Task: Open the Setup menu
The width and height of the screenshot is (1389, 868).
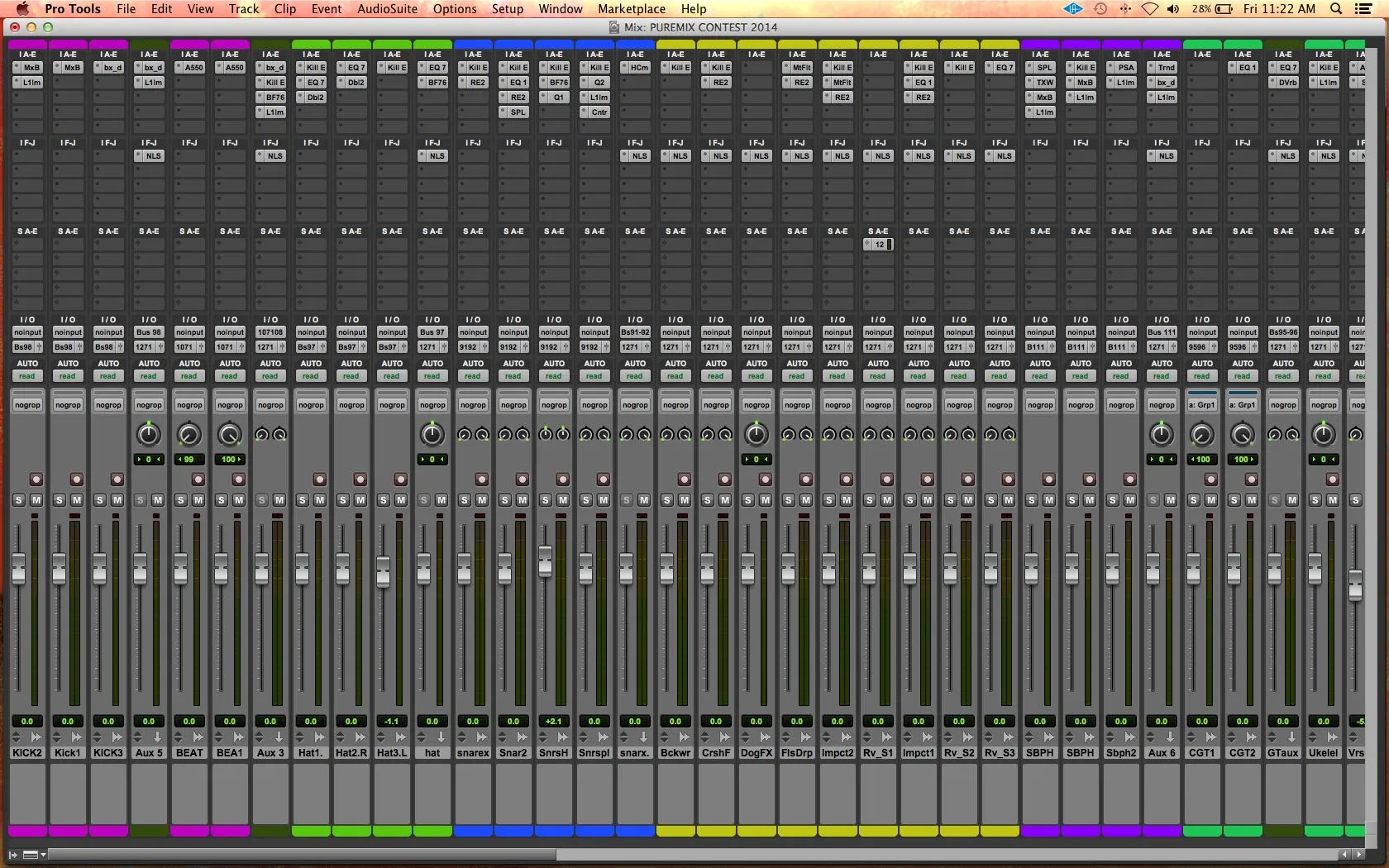Action: click(x=508, y=9)
